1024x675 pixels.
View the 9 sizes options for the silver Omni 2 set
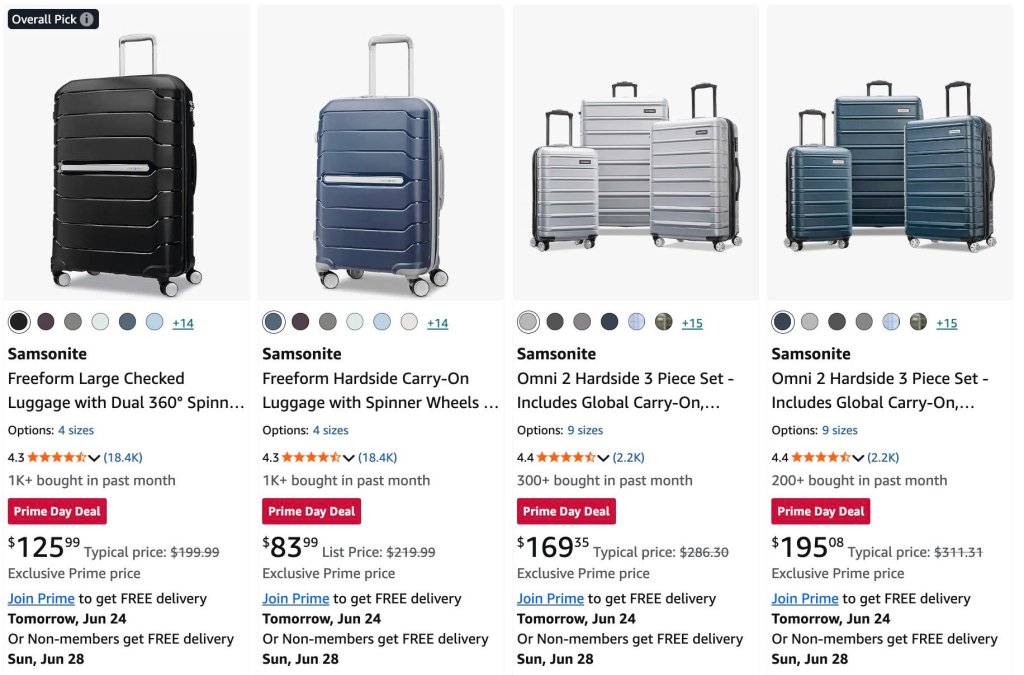pyautogui.click(x=585, y=430)
